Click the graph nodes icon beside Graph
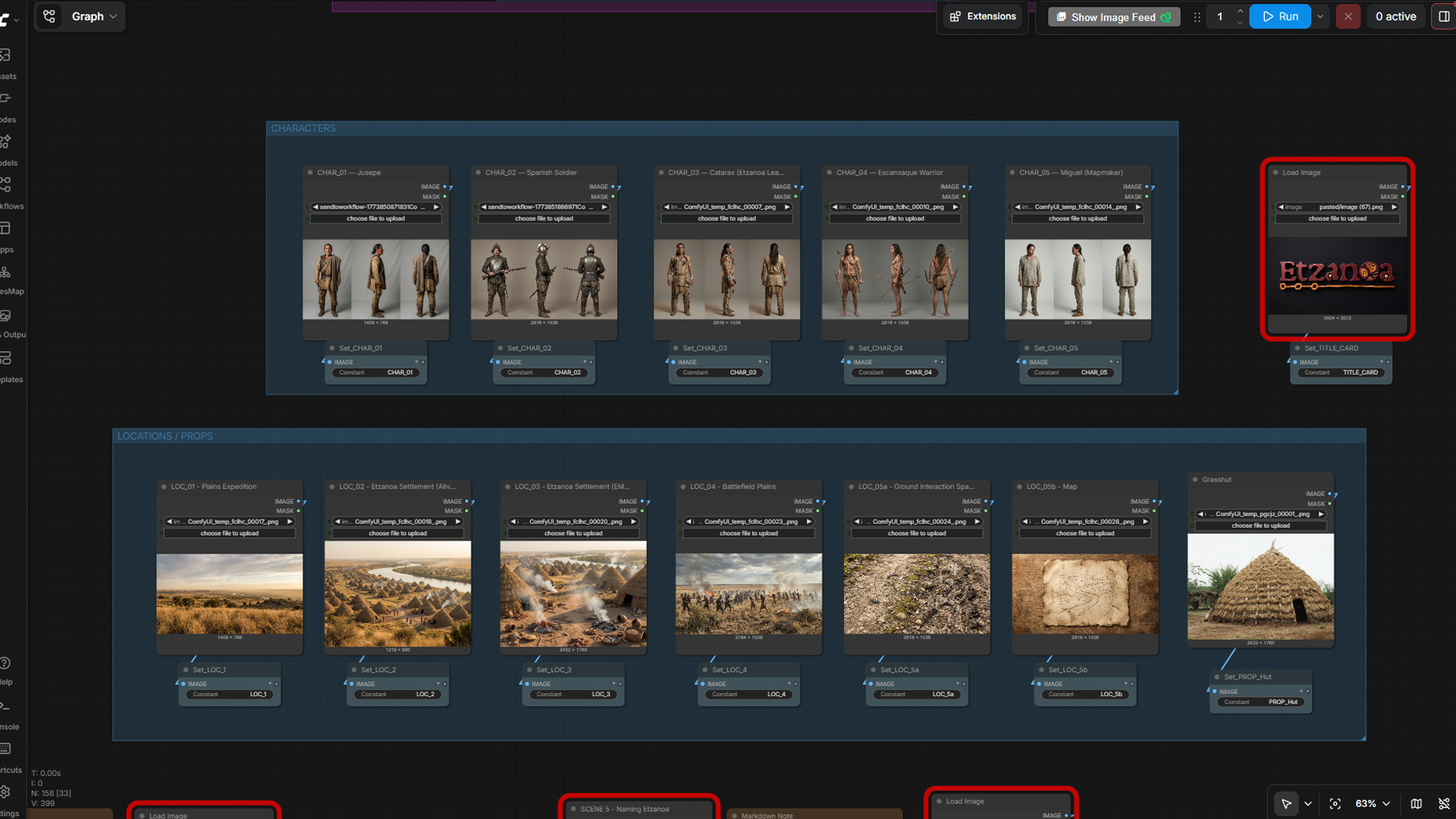 [x=49, y=16]
